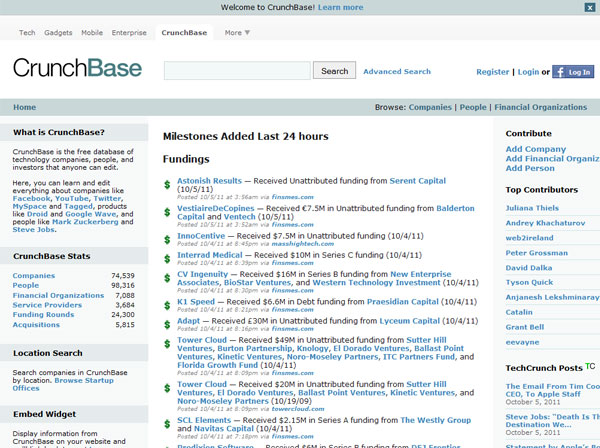This screenshot has height=448, width=600.
Task: Click the dollar icon beside Tower Cloud $20M
Action: pos(167,388)
